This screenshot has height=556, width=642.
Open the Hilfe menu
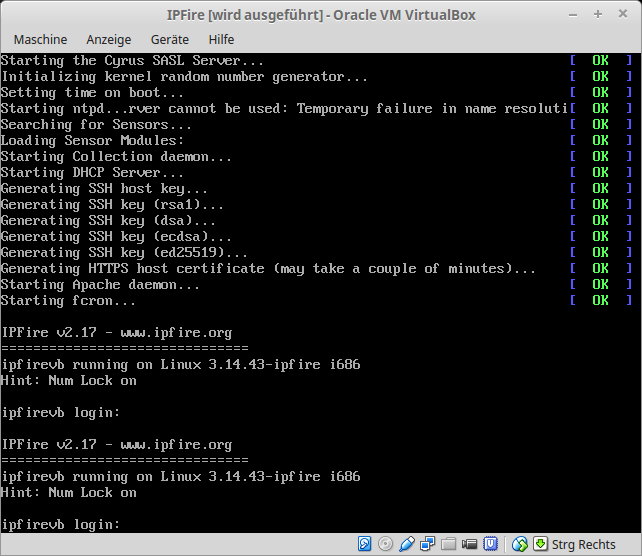221,40
